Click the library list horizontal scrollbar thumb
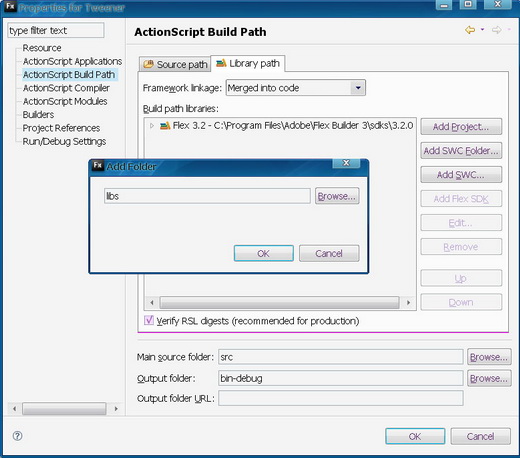 click(x=279, y=303)
